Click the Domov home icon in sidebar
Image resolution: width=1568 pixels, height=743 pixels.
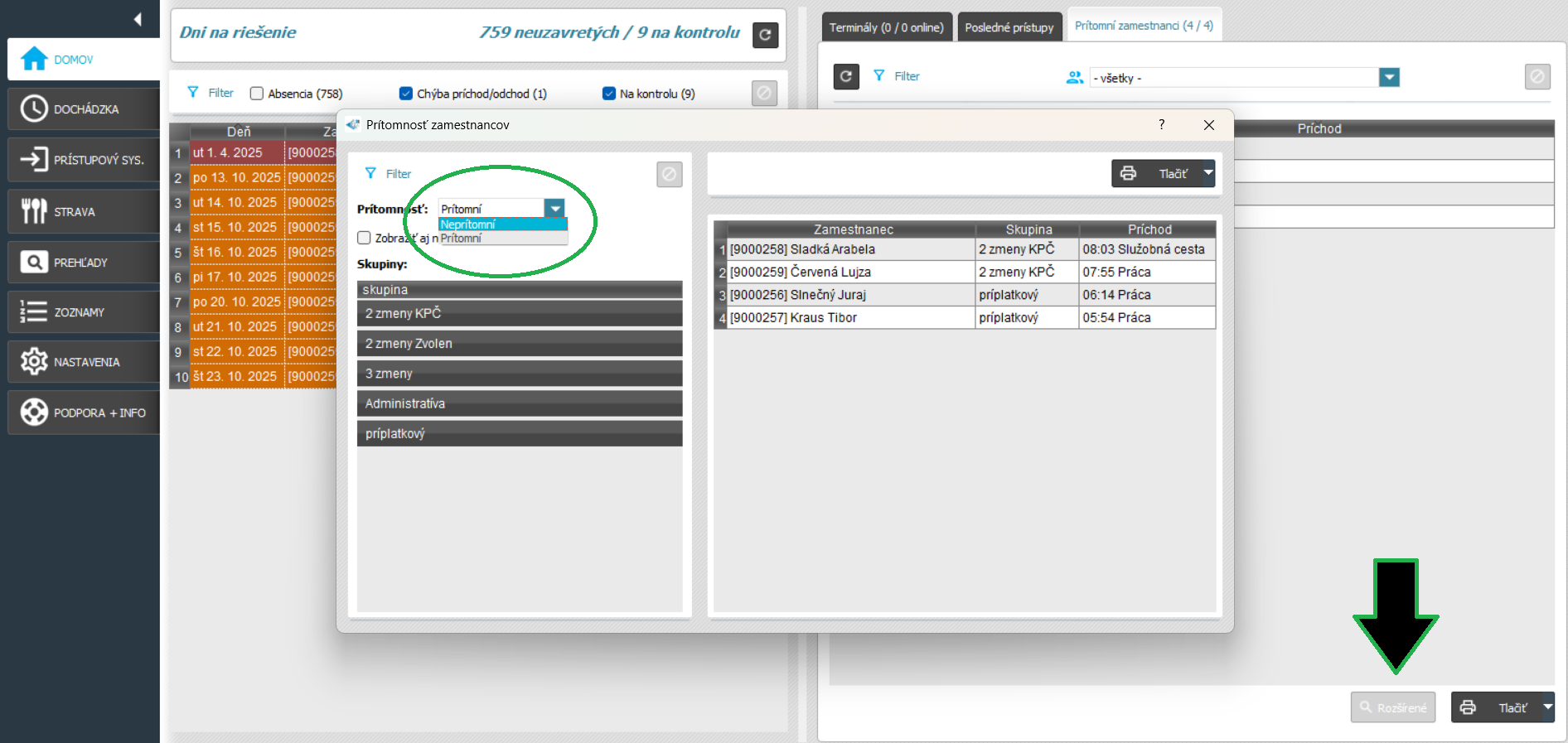(x=34, y=59)
